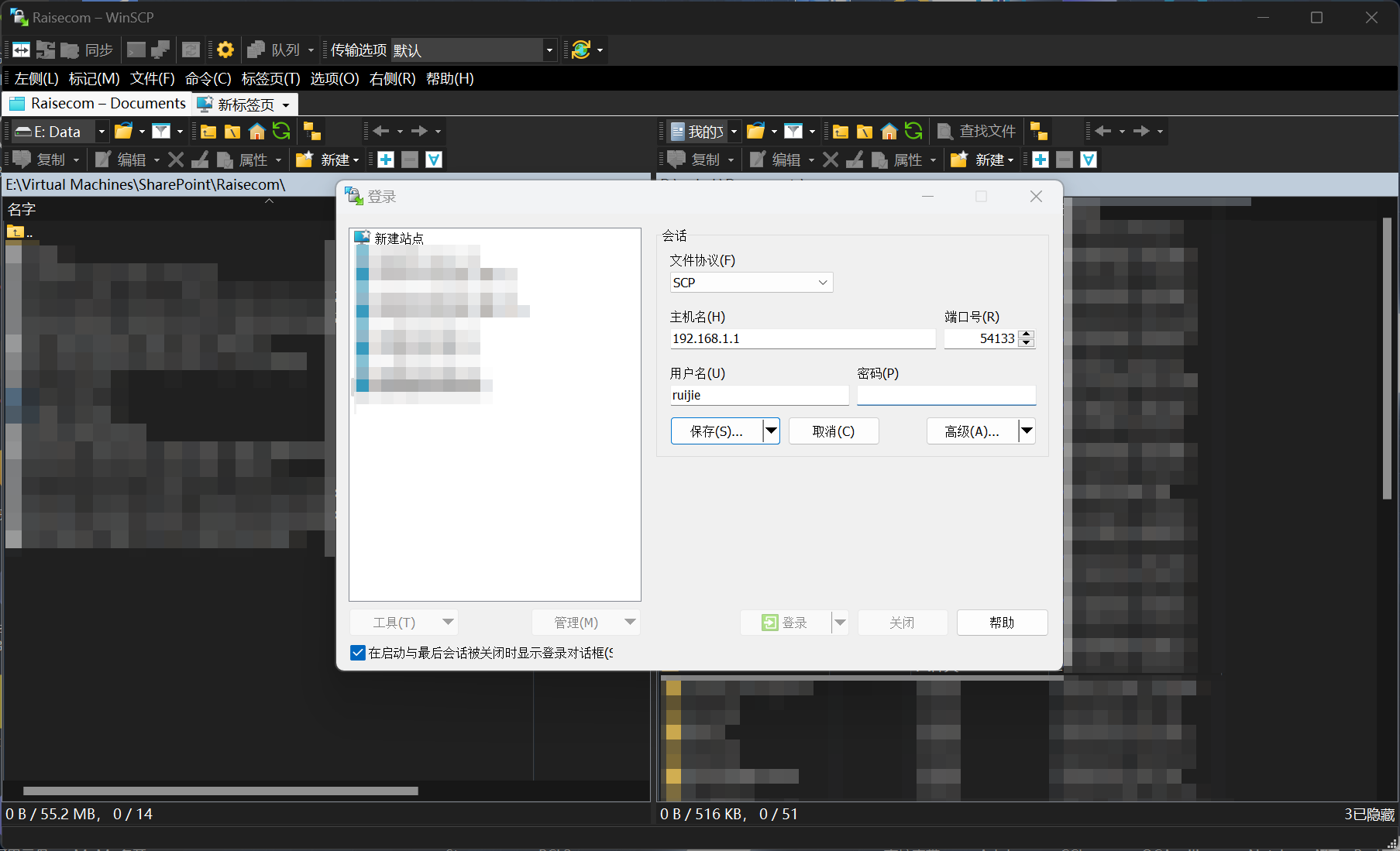Switch to the Raisecom – Documents tab
The width and height of the screenshot is (1400, 851).
(98, 104)
